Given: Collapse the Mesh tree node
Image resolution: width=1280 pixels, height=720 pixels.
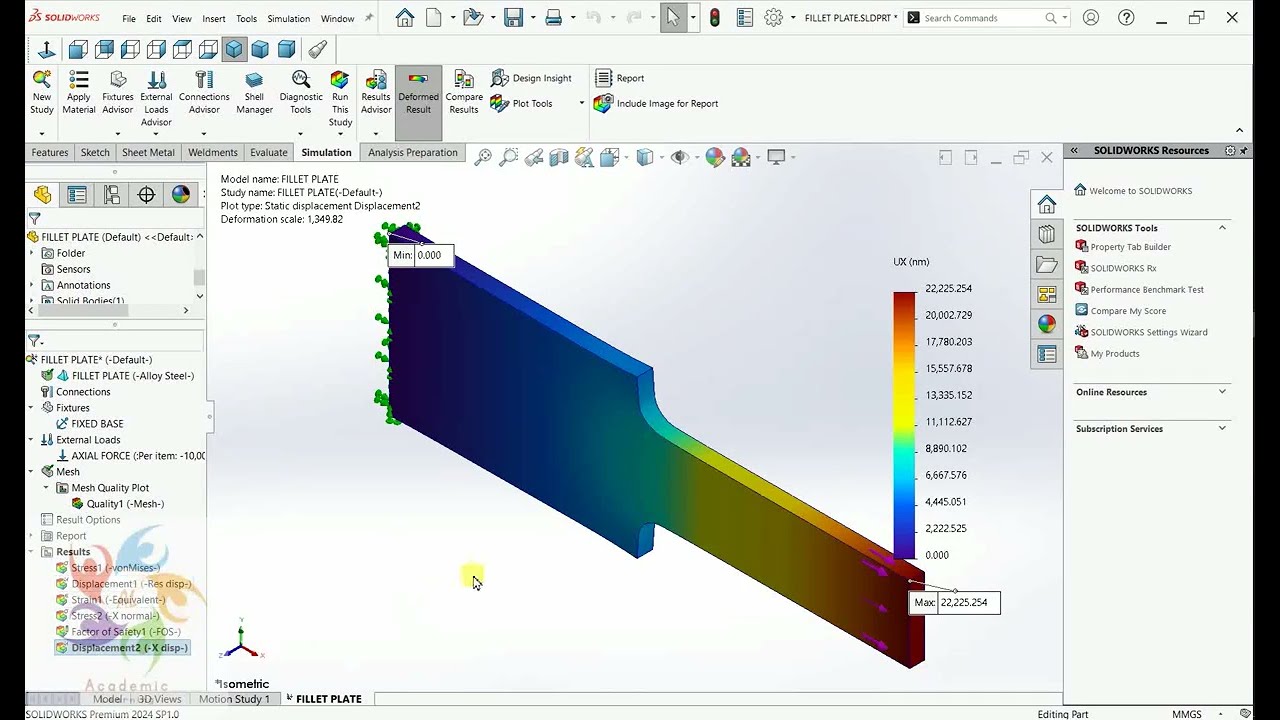Looking at the screenshot, I should [x=31, y=471].
